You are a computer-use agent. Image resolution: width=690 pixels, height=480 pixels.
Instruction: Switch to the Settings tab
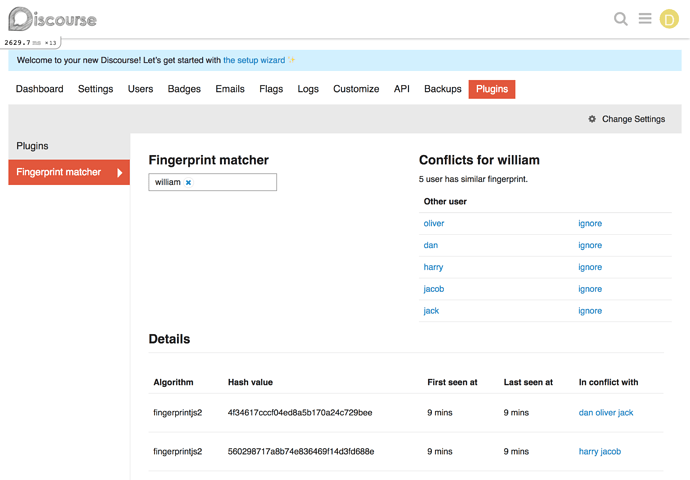coord(95,89)
